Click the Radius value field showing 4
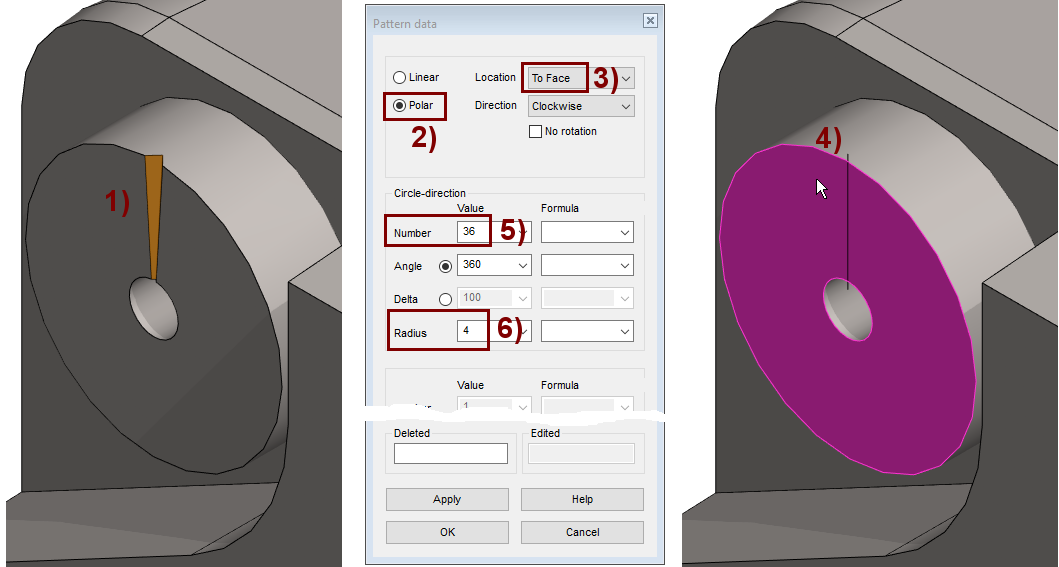This screenshot has width=1059, height=567. (x=472, y=330)
